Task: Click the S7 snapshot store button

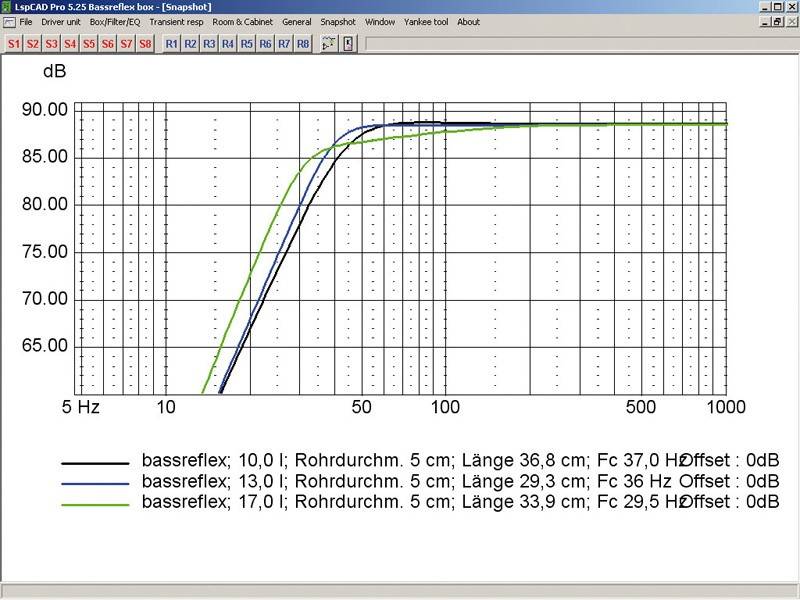Action: tap(127, 44)
